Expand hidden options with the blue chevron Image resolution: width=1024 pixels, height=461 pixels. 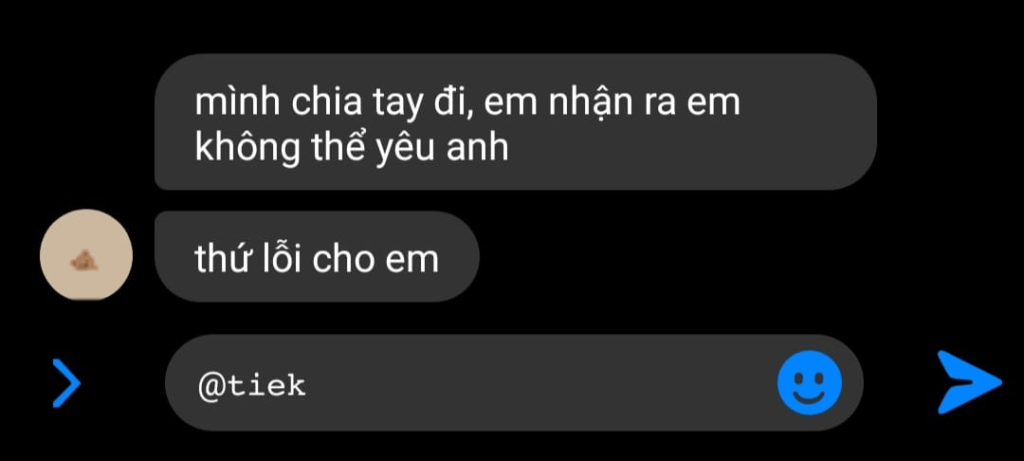click(66, 383)
